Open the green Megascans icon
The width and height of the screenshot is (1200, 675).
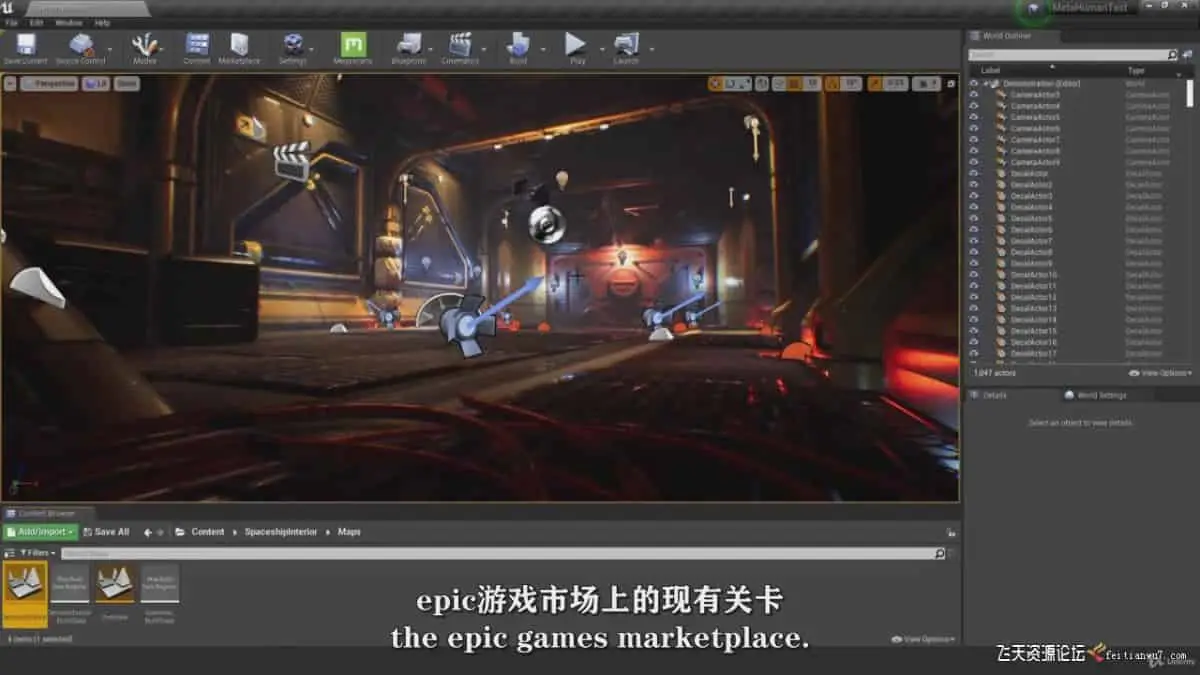tap(352, 48)
